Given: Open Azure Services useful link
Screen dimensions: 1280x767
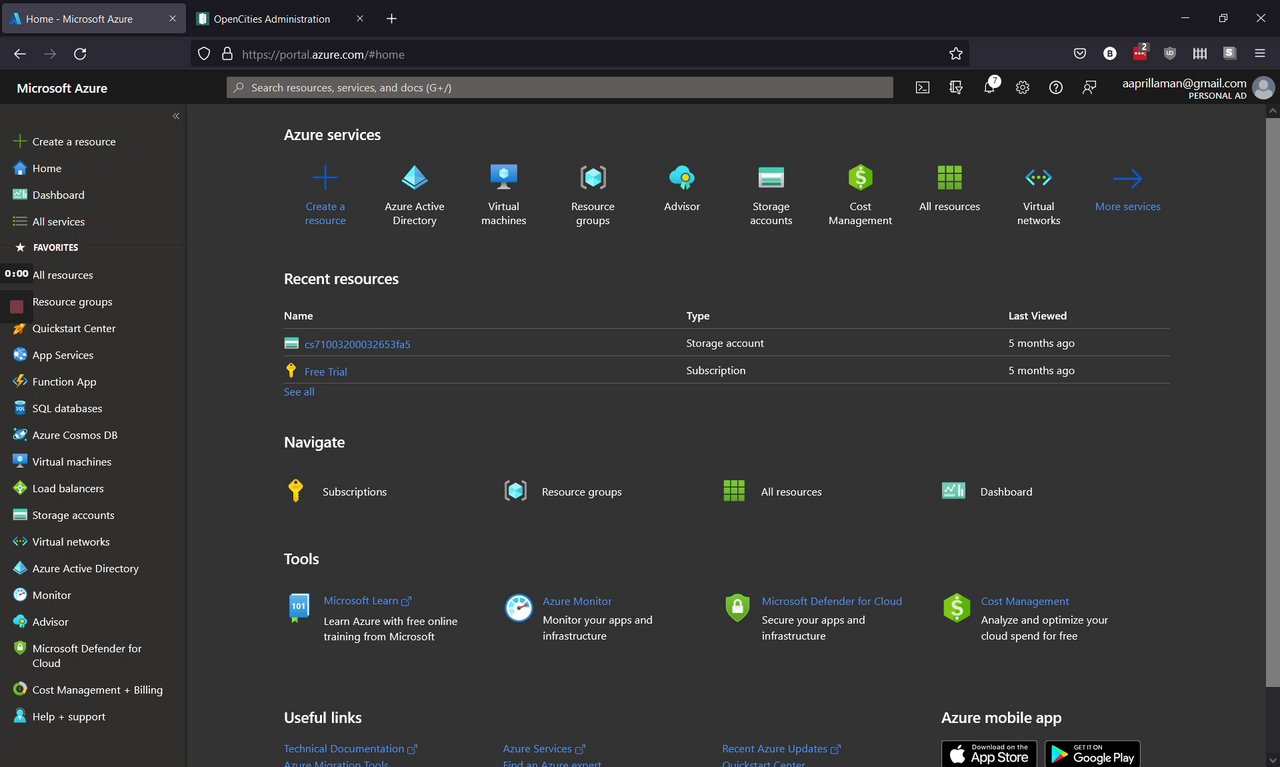Looking at the screenshot, I should pos(544,748).
